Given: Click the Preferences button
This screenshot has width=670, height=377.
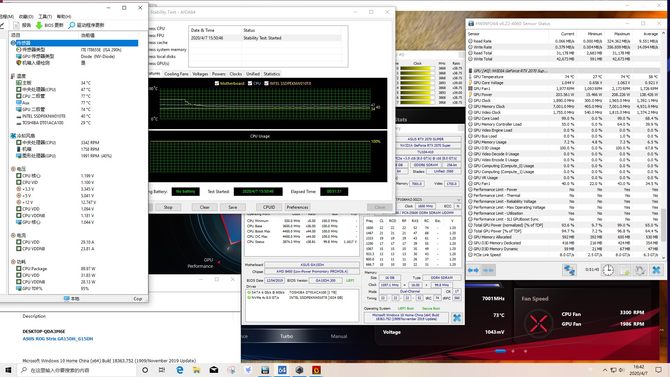Looking at the screenshot, I should pos(297,207).
